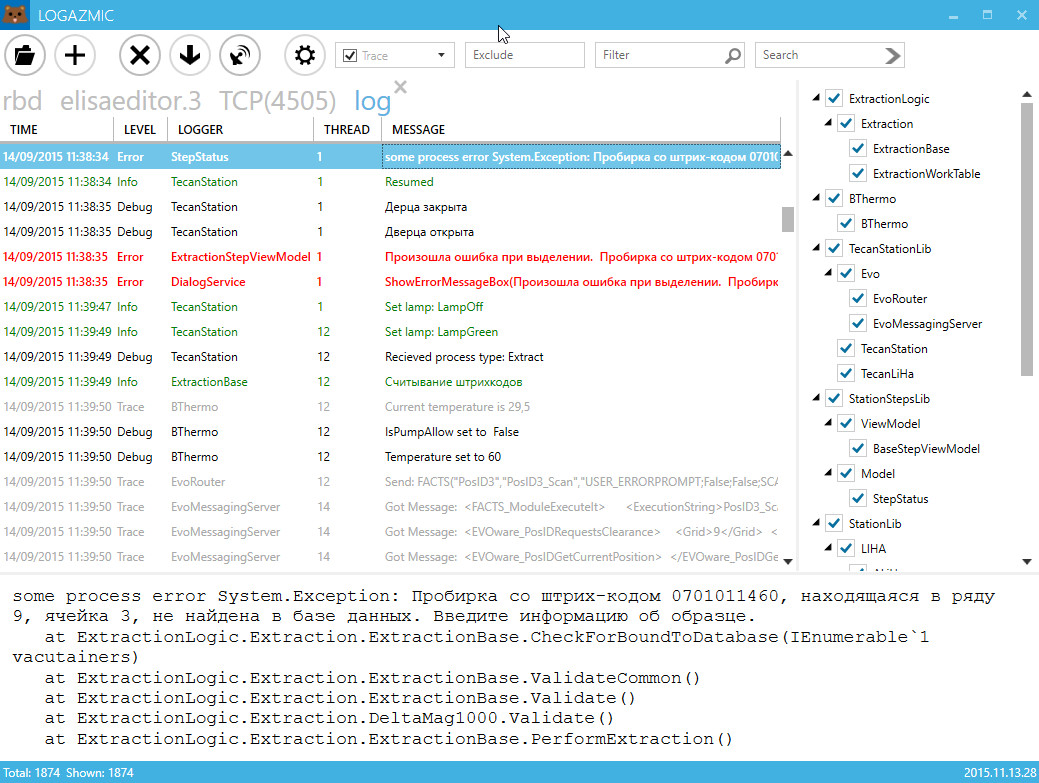This screenshot has width=1039, height=783.
Task: Collapse the StationLib tree node
Action: [x=816, y=523]
